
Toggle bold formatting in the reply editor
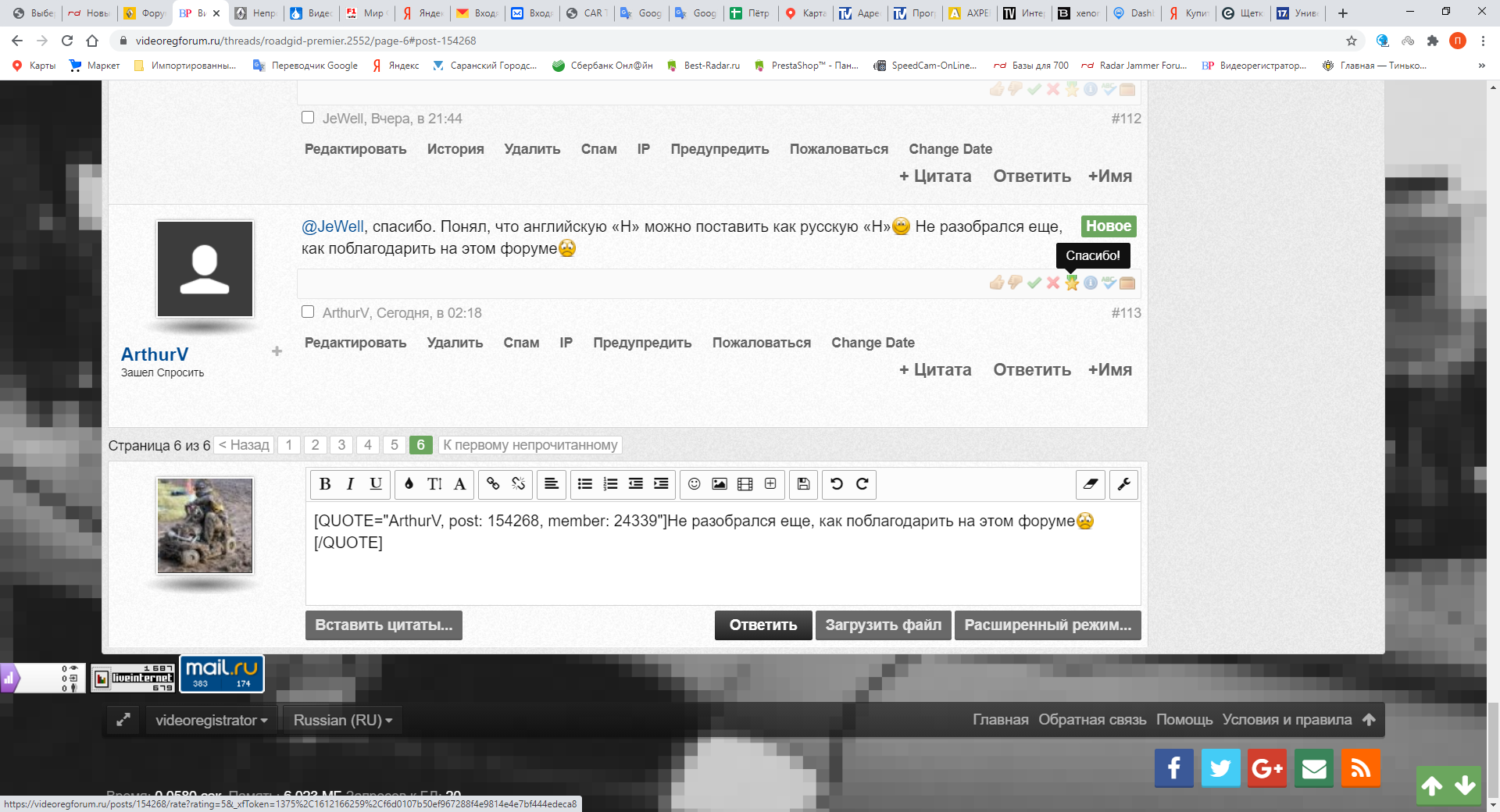(x=325, y=484)
